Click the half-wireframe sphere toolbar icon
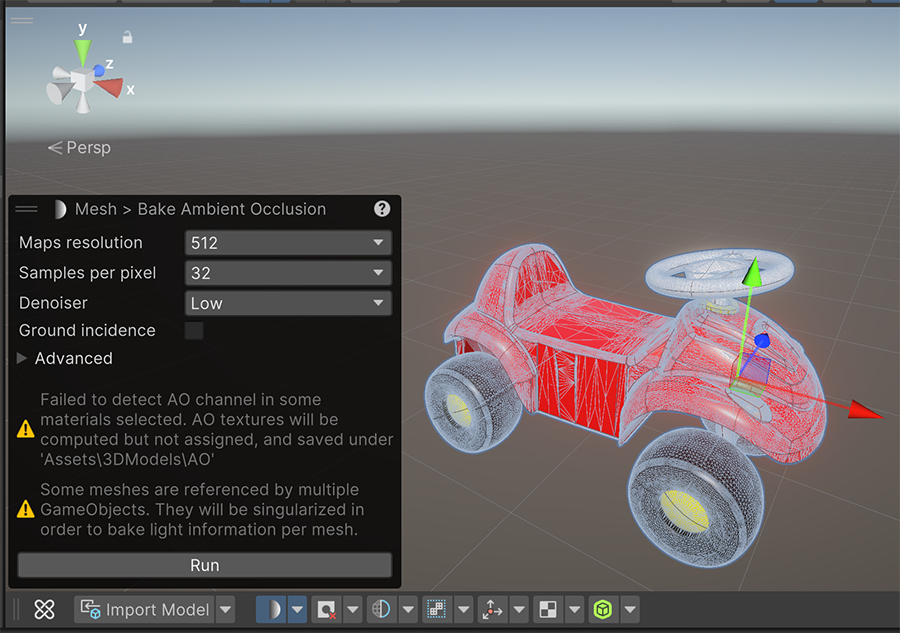 [381, 609]
